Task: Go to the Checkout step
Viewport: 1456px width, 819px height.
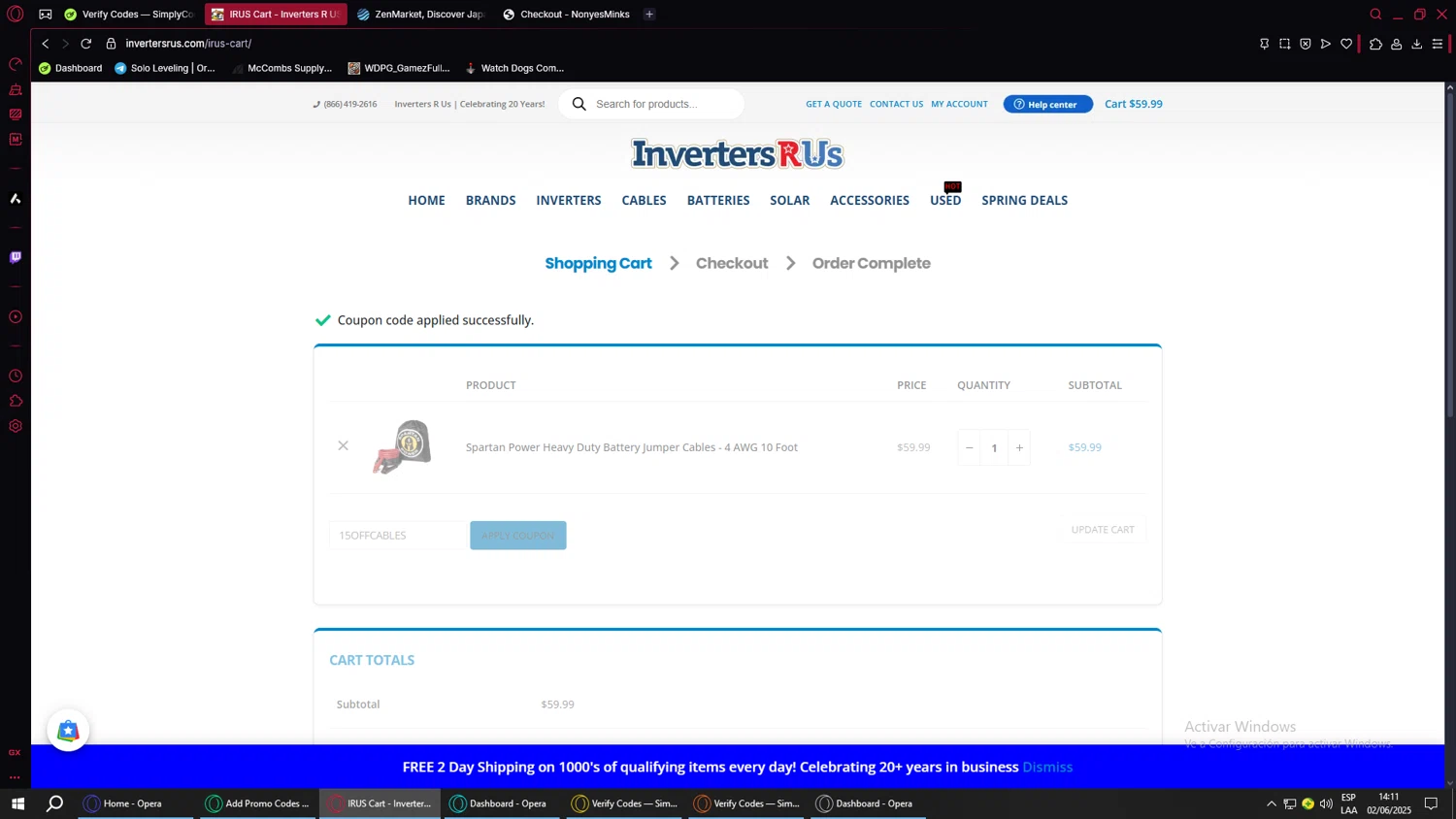Action: (x=732, y=263)
